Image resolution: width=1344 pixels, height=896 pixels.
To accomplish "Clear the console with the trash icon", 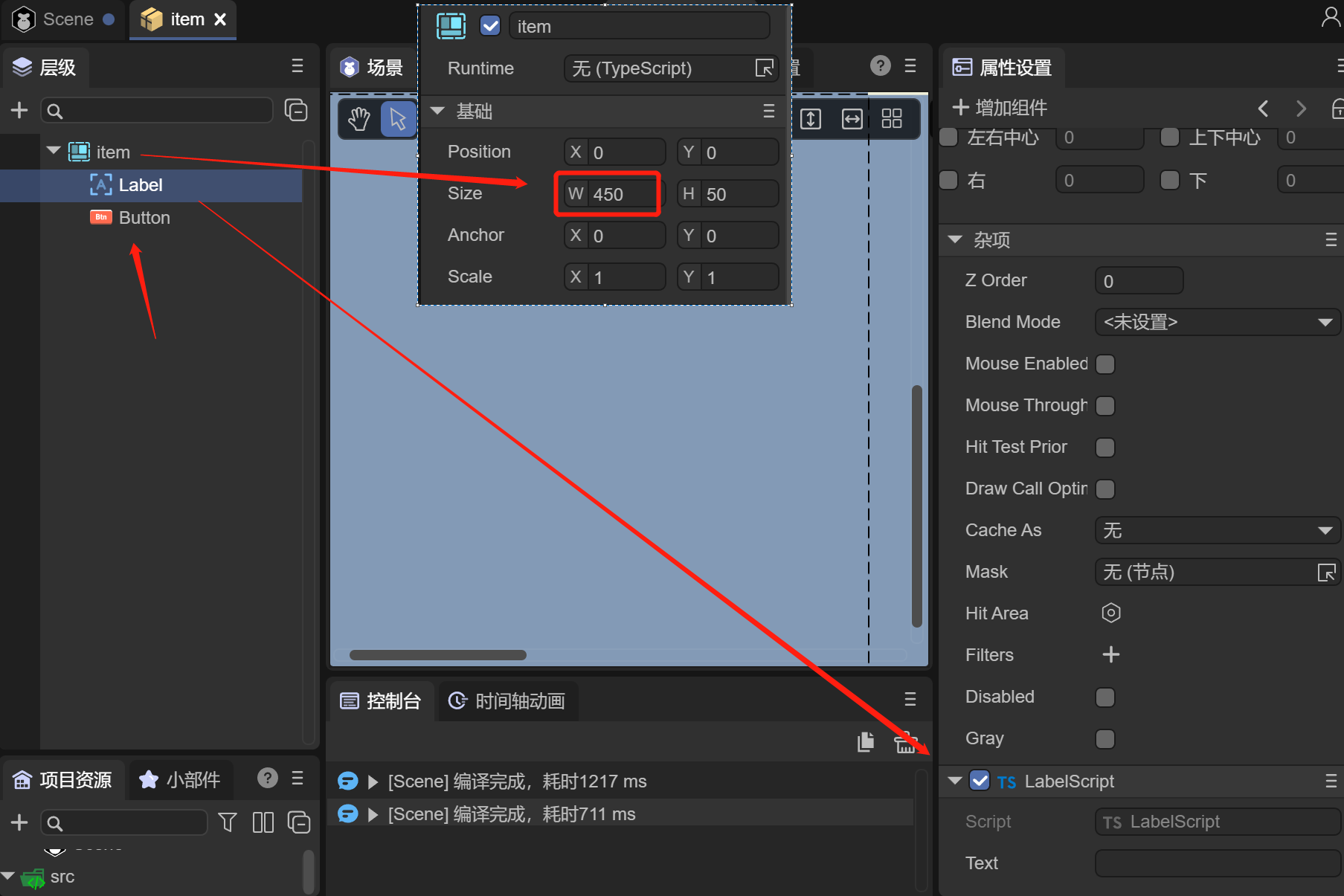I will tap(905, 742).
